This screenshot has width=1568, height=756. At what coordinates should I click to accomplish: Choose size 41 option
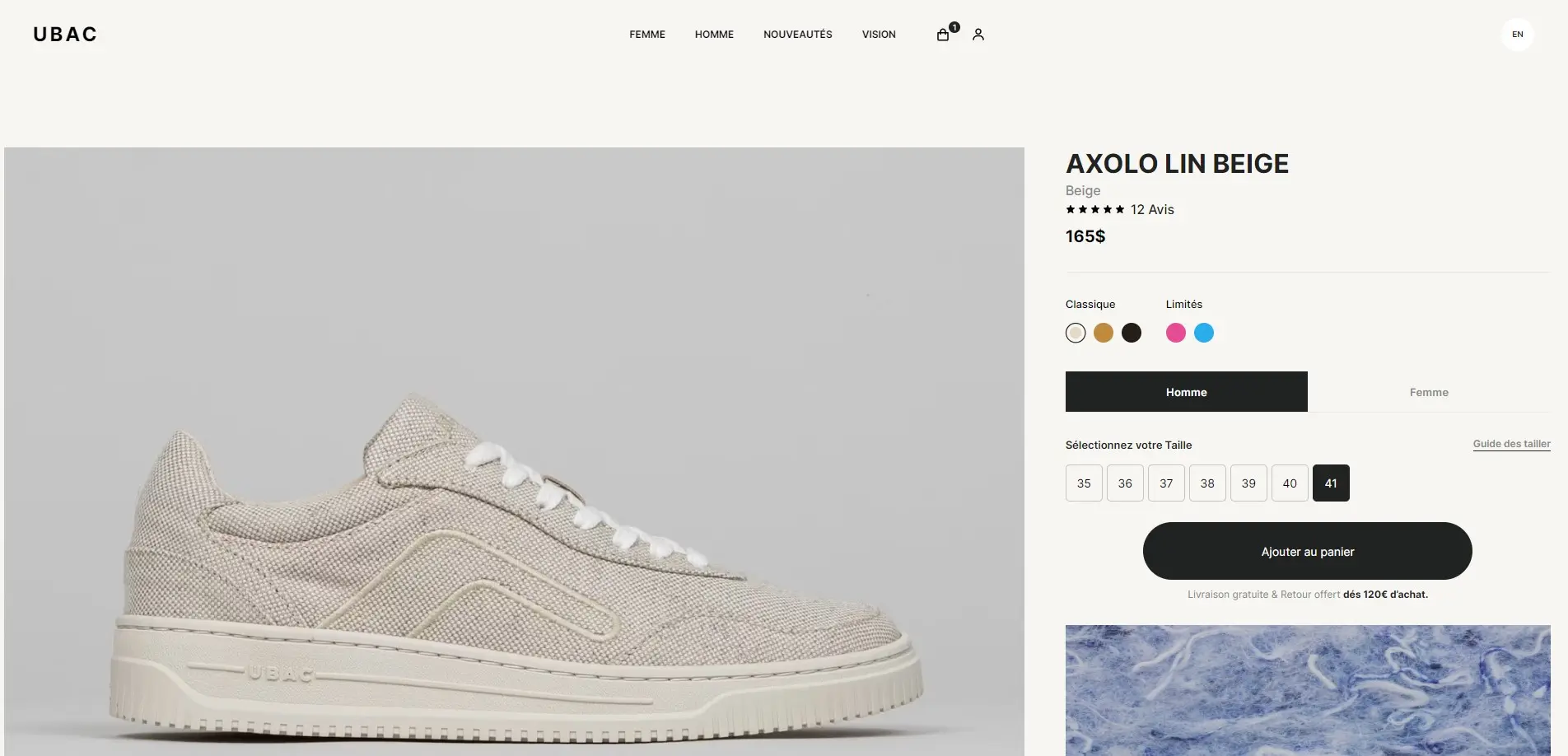1331,483
